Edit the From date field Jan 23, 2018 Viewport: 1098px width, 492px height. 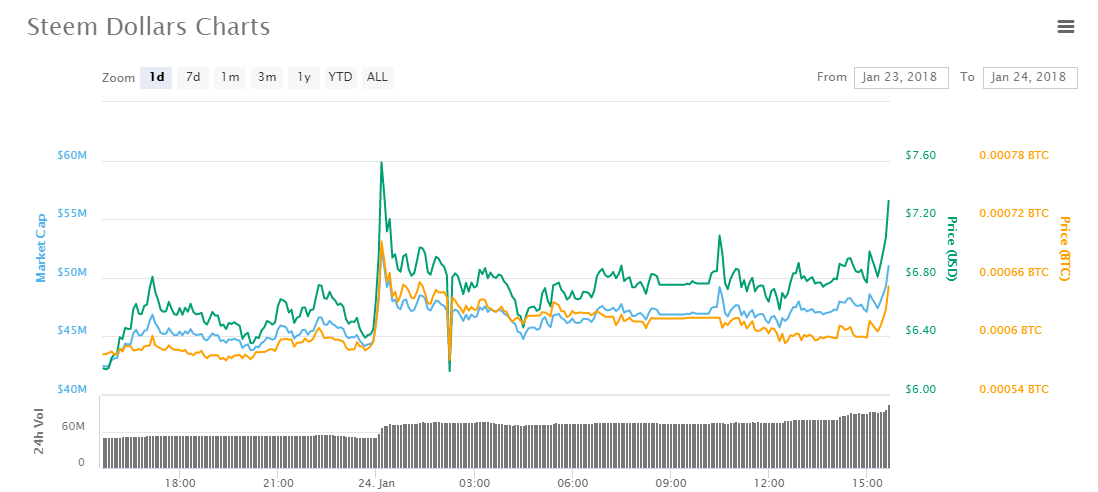click(x=901, y=77)
